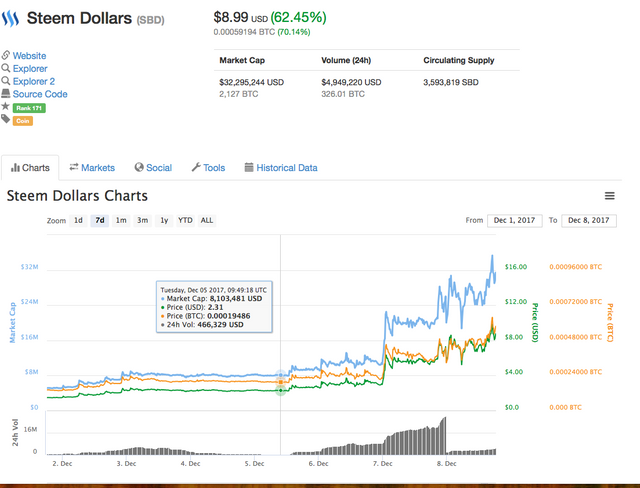The image size is (640, 488).
Task: Click the exchange arrows icon on Markets tab
Action: point(73,167)
